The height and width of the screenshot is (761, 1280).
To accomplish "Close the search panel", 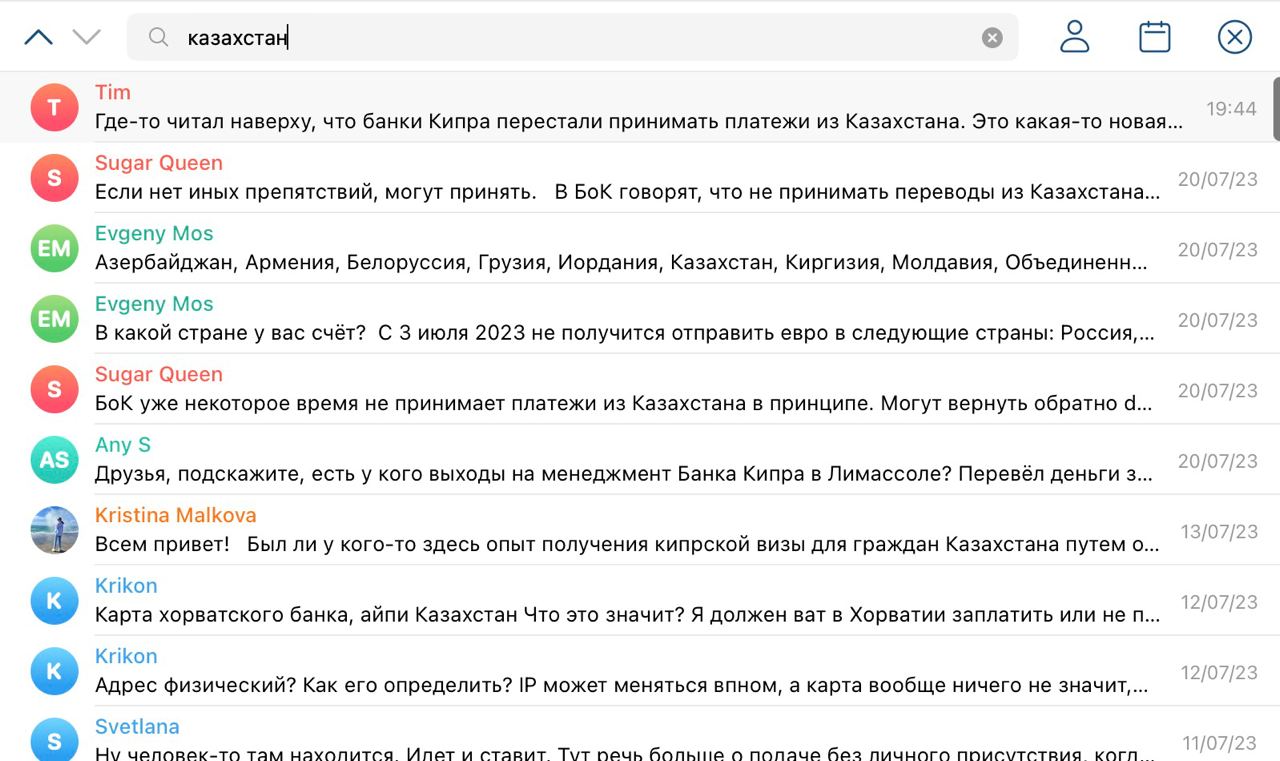I will tap(1234, 37).
